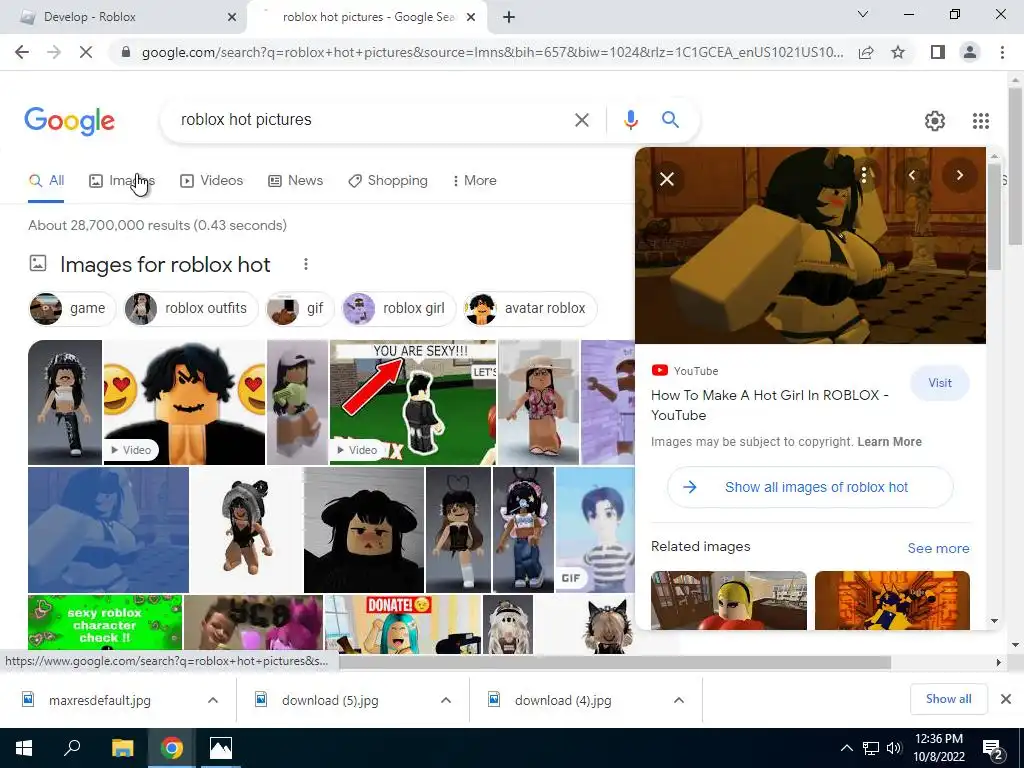Switch to the Shopping results tab
The width and height of the screenshot is (1024, 768).
388,180
